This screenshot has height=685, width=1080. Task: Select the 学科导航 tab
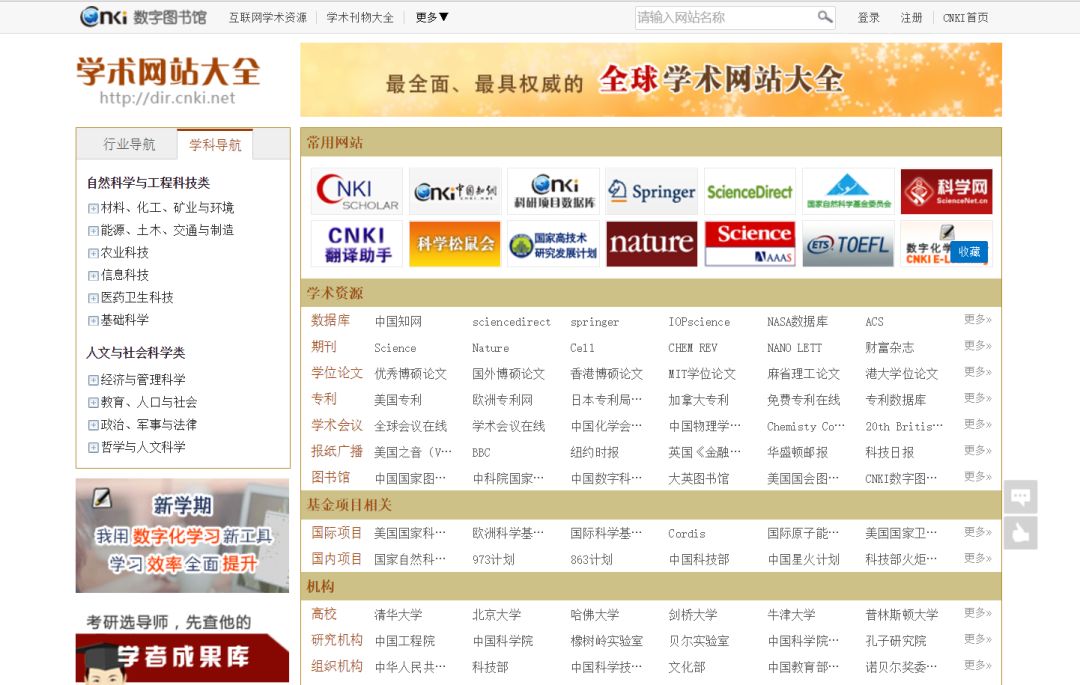coord(215,144)
